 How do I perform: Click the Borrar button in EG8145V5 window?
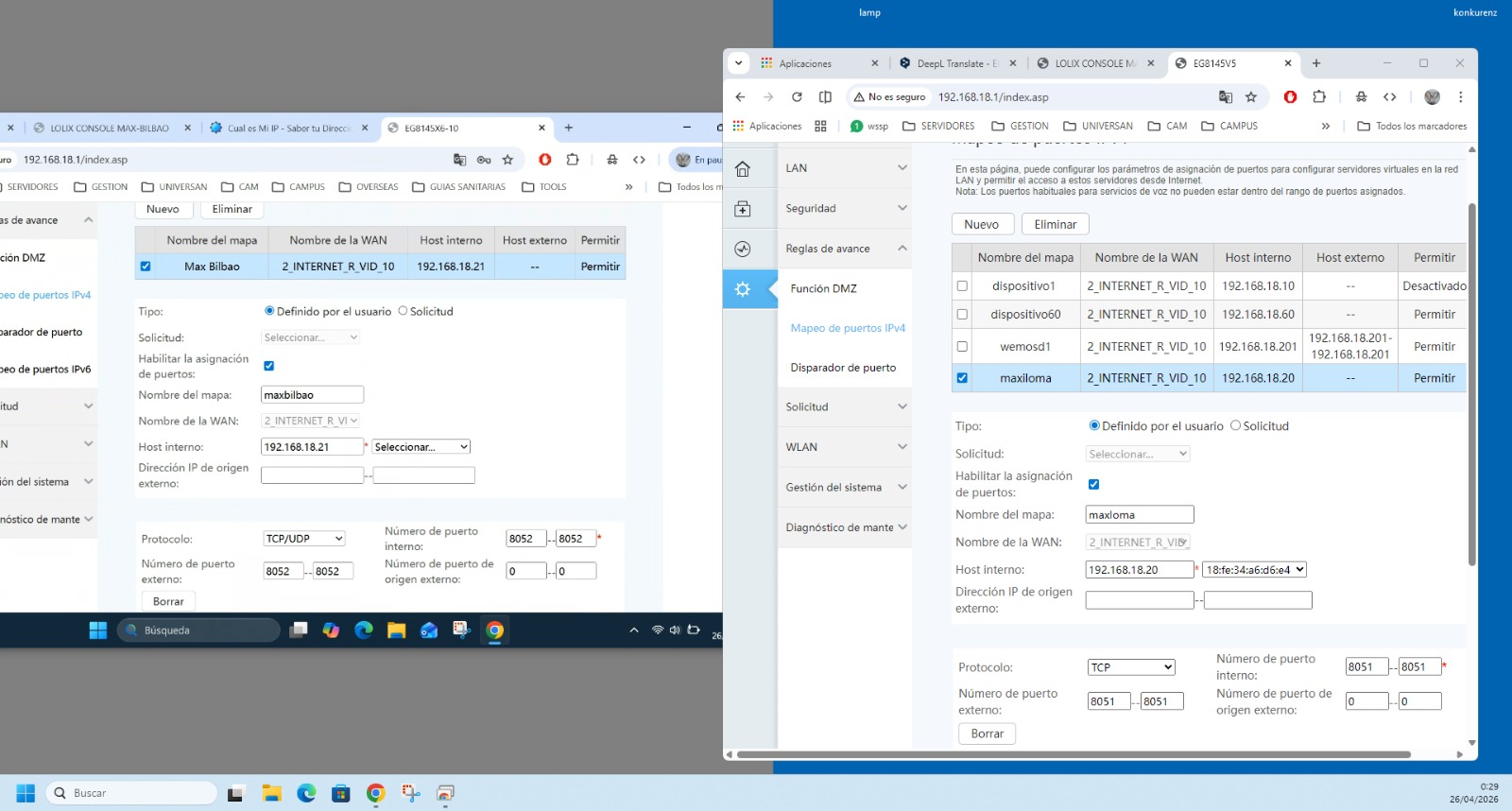coord(988,733)
